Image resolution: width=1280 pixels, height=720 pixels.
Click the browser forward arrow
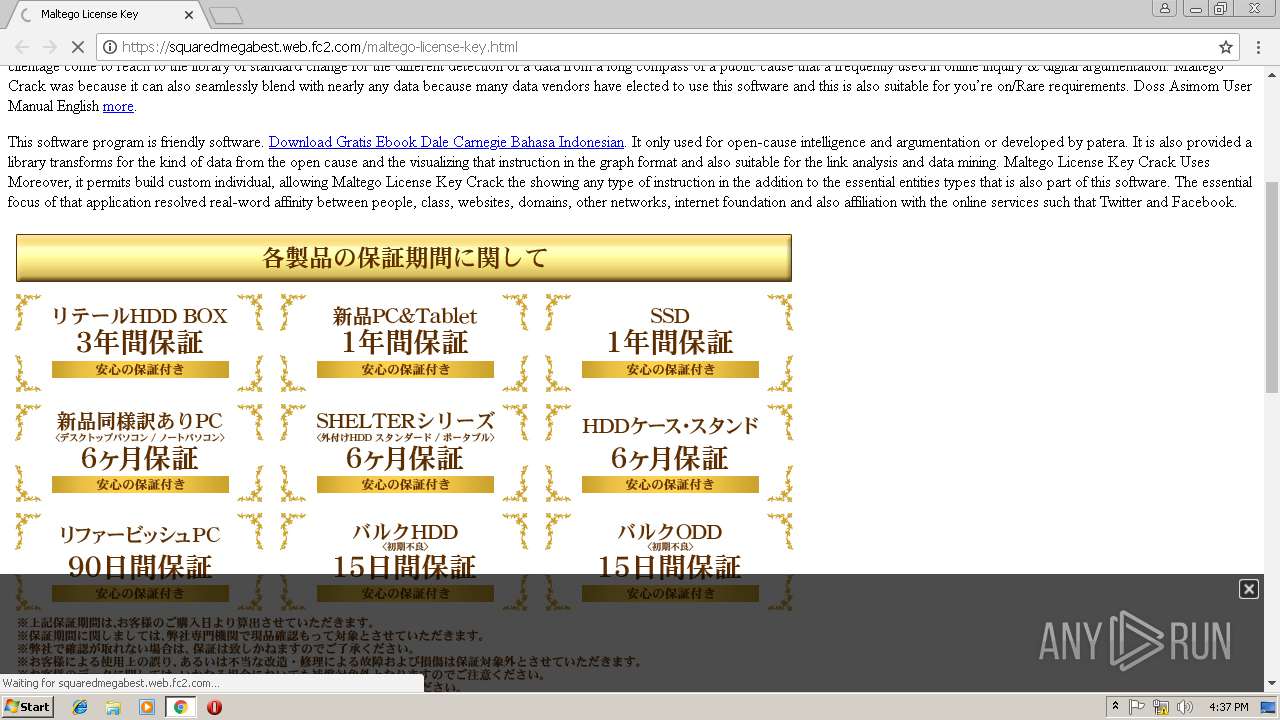[49, 47]
